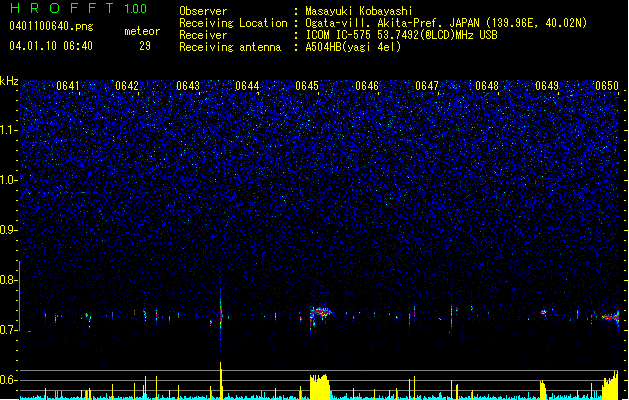
Task: Click the 0.9 kHz axis label
Action: tap(9, 230)
